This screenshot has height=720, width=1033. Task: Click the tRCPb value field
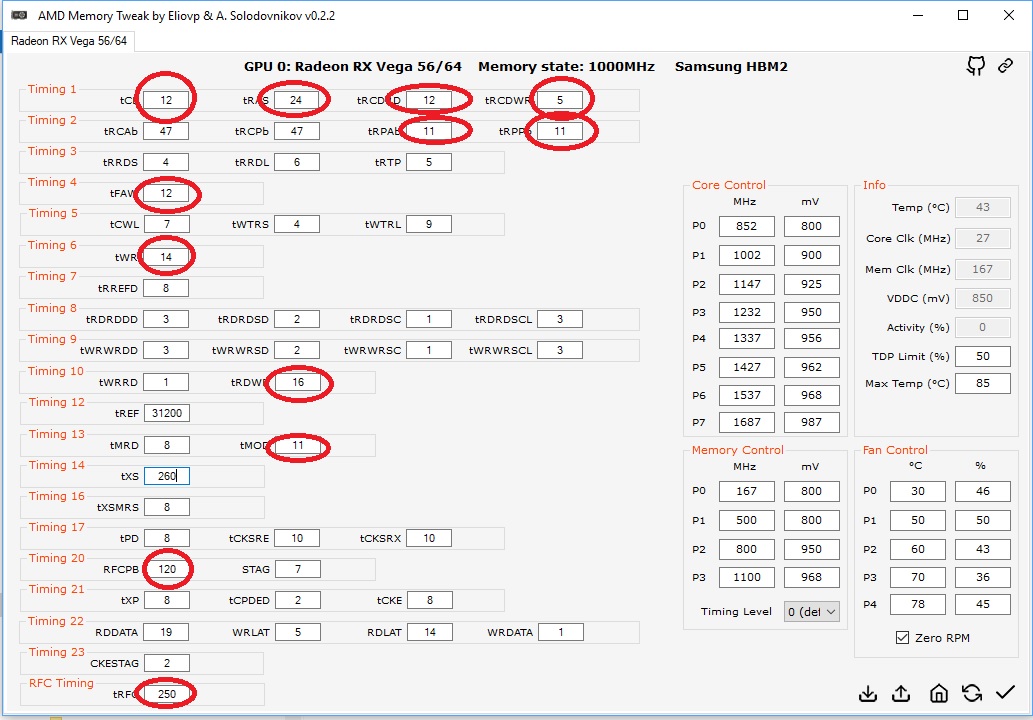pyautogui.click(x=297, y=131)
